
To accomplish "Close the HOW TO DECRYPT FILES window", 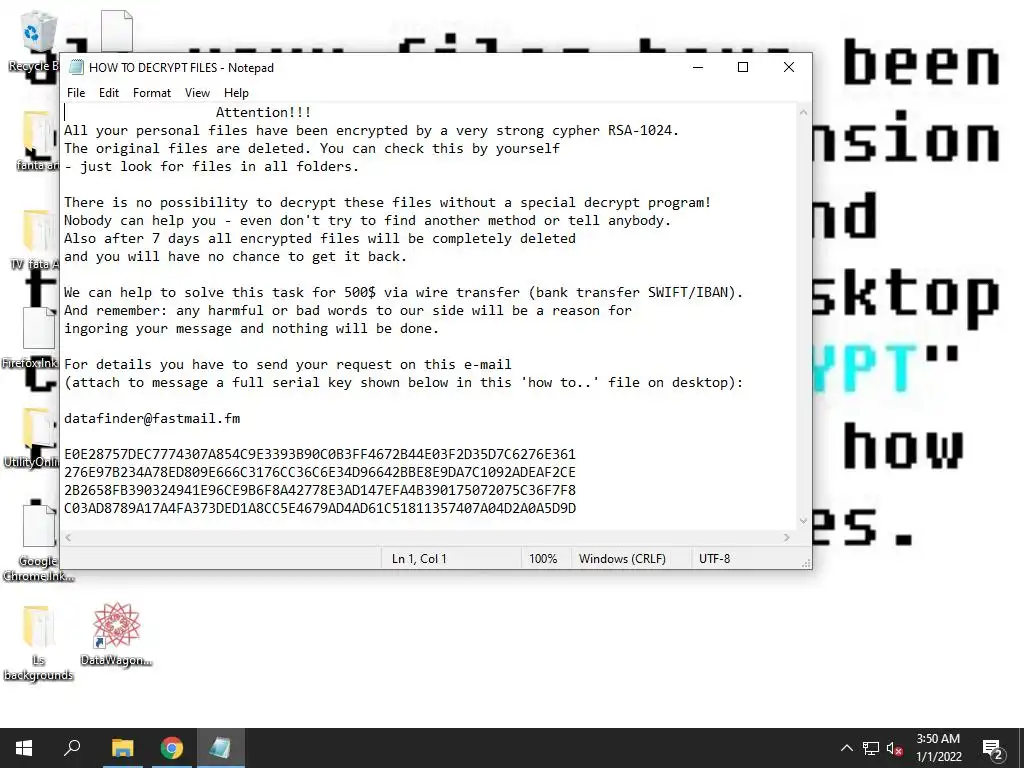I will click(x=788, y=67).
